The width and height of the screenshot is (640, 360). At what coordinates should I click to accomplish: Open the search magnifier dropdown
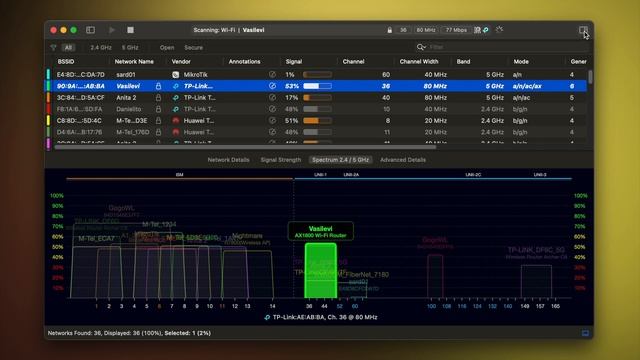click(x=421, y=47)
